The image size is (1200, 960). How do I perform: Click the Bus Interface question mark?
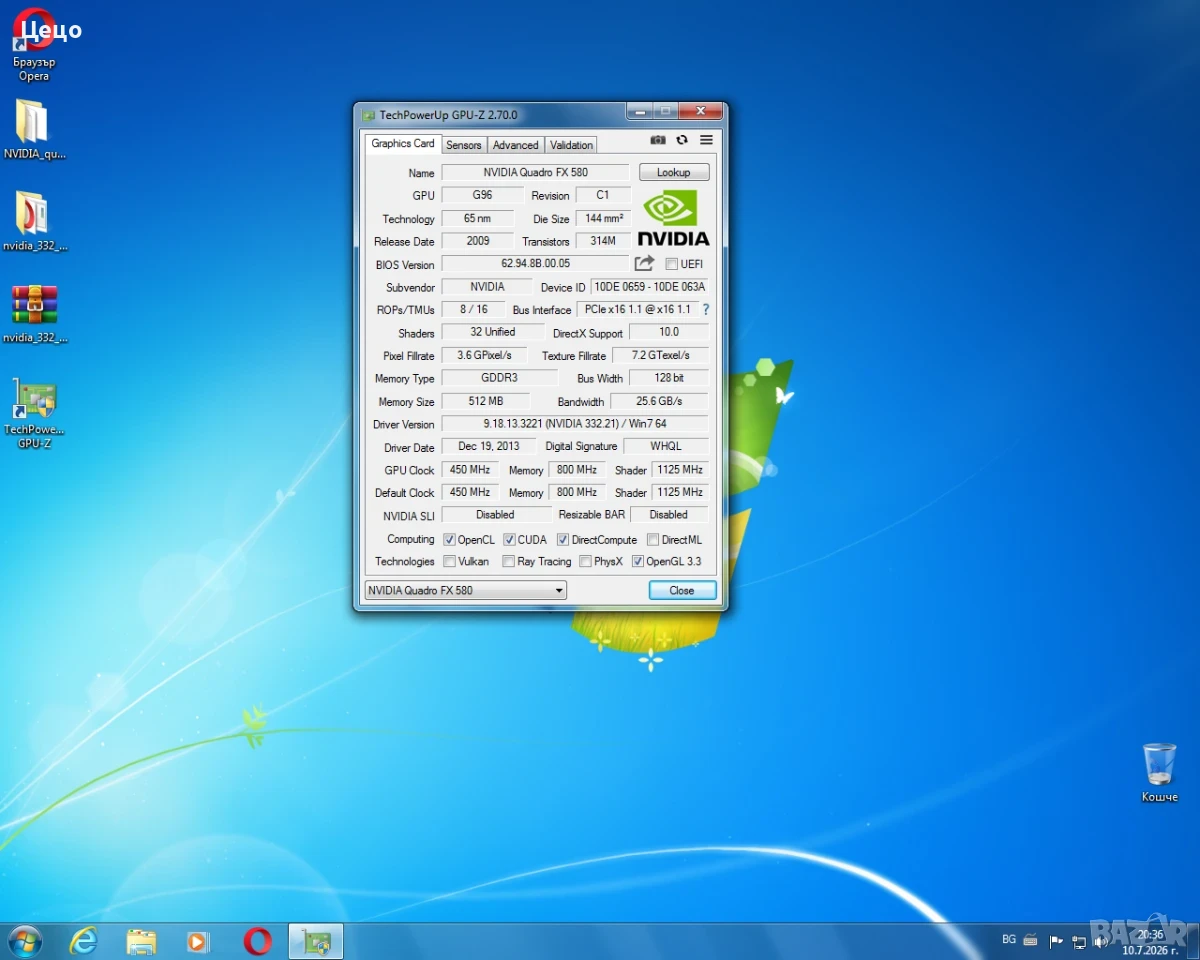[706, 310]
